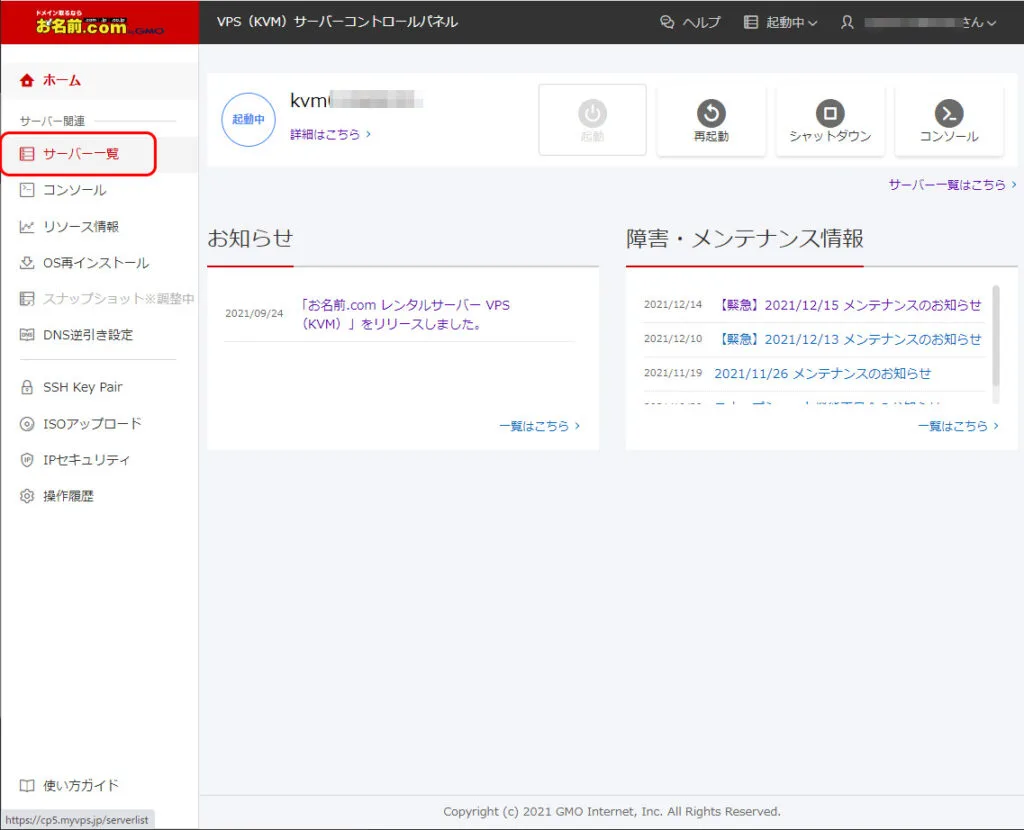Expand the 起動中 server status dropdown
The width and height of the screenshot is (1024, 830).
(781, 22)
